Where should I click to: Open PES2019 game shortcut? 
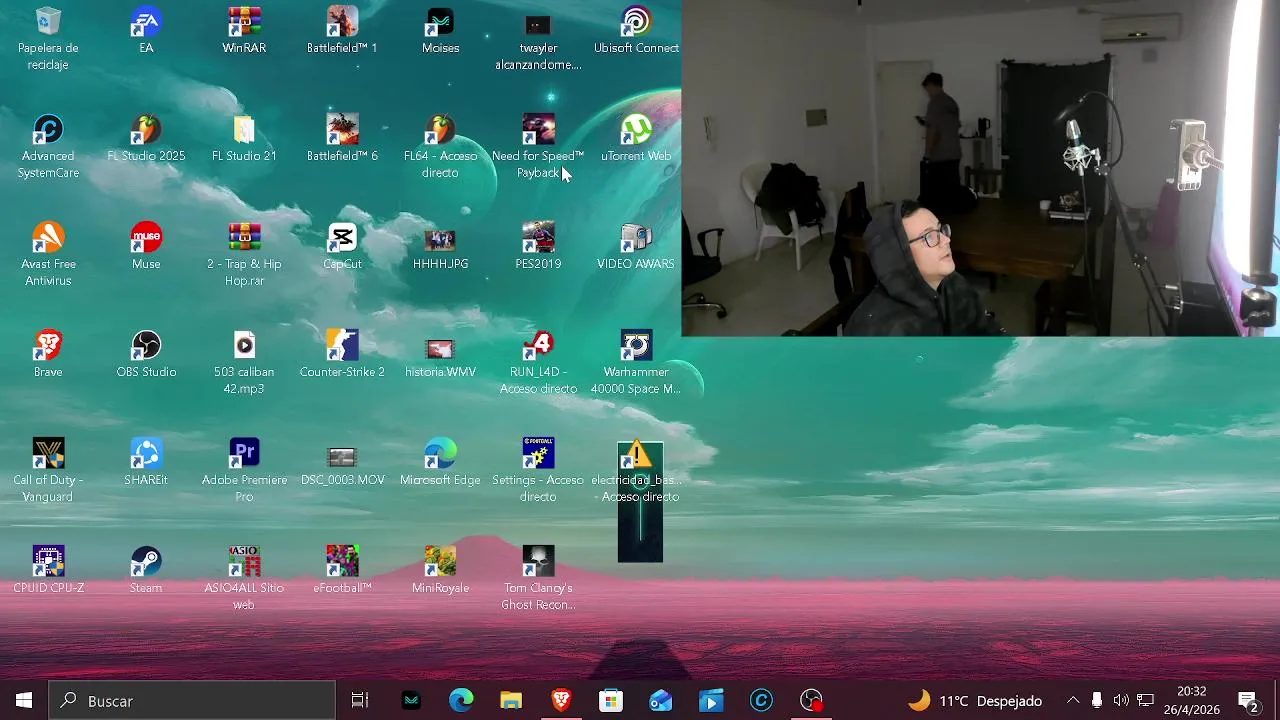point(538,246)
